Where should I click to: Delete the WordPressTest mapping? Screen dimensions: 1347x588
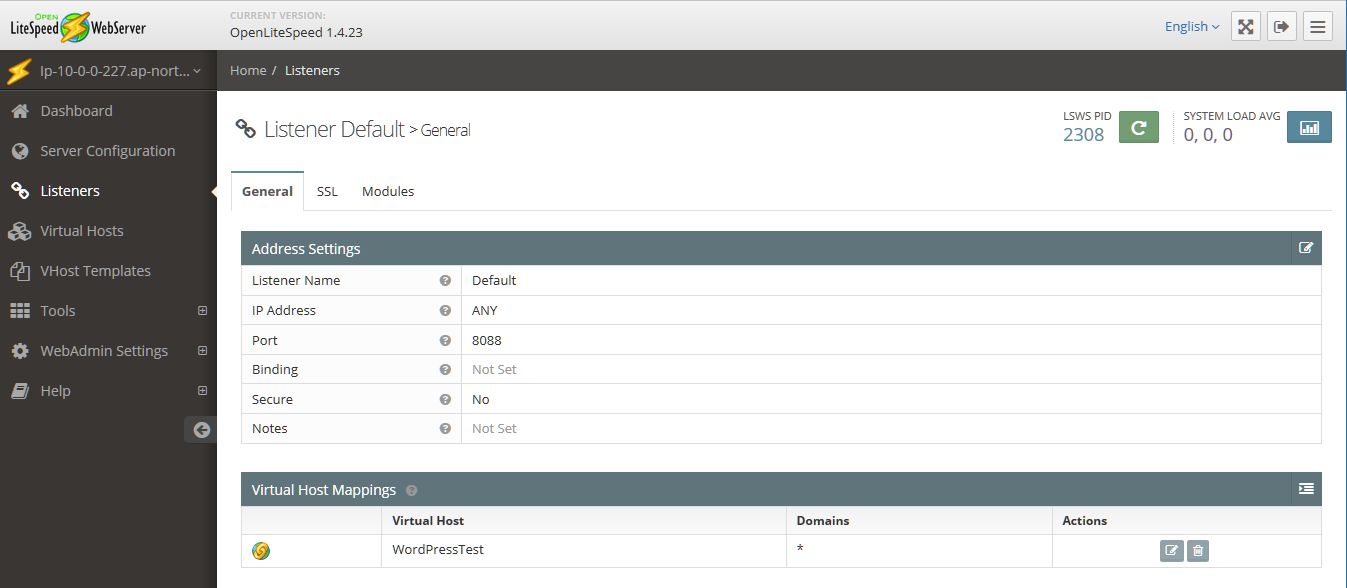pos(1198,550)
